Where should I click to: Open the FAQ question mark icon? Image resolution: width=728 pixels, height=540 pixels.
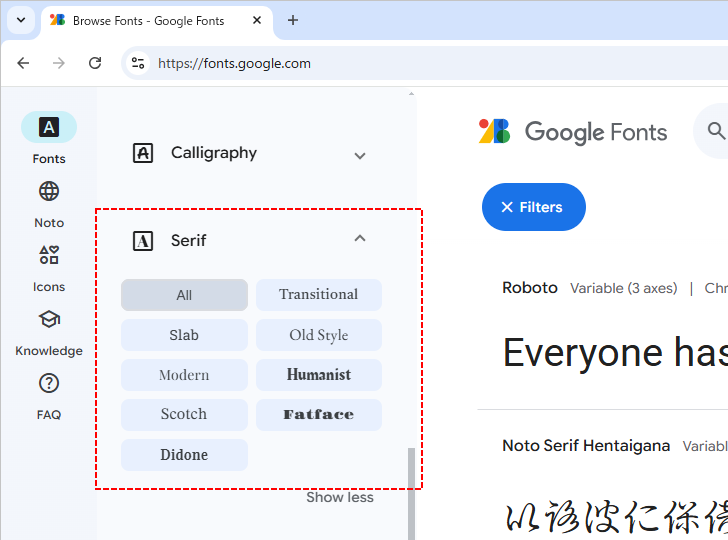[49, 383]
